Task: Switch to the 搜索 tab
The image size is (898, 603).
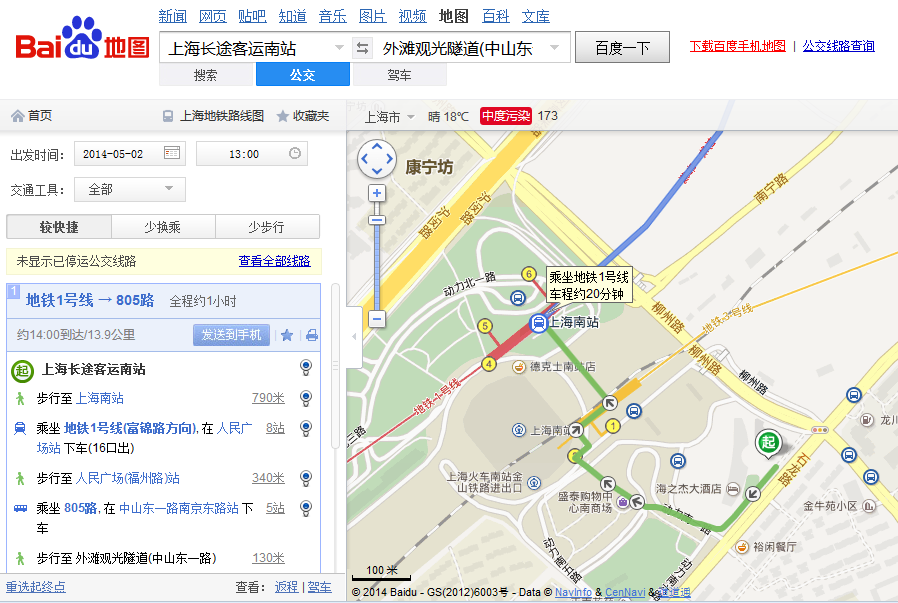Action: point(206,75)
